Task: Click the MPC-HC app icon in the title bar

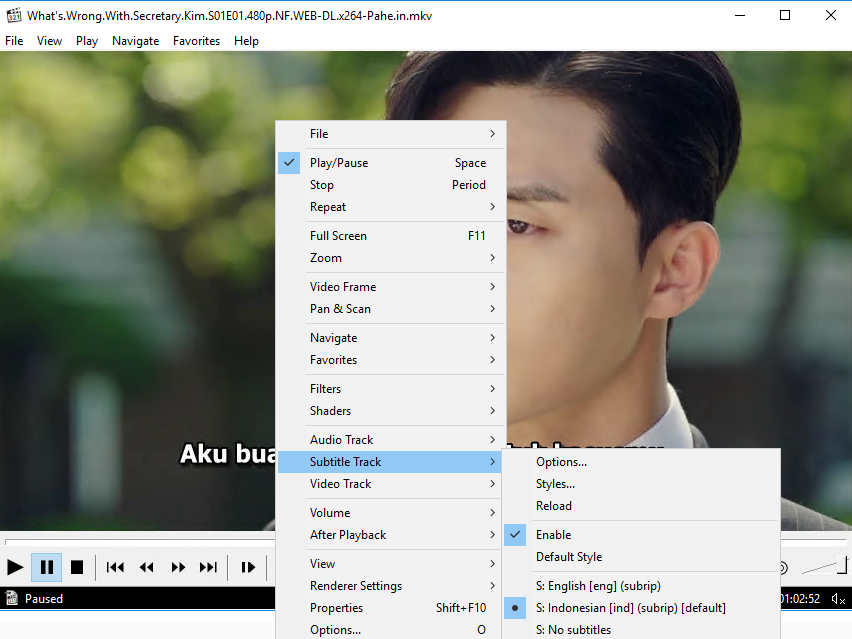Action: [14, 15]
